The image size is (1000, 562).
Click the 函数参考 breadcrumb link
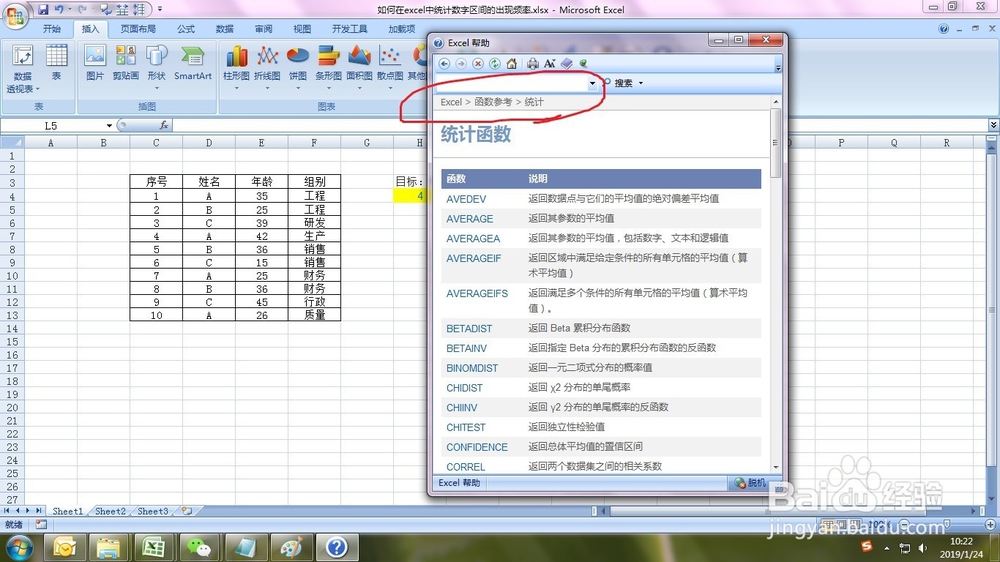[x=493, y=102]
